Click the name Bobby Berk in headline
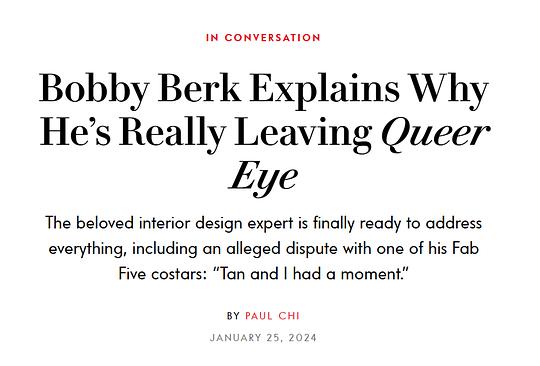Screen dimensions: 540x366 click(x=140, y=89)
